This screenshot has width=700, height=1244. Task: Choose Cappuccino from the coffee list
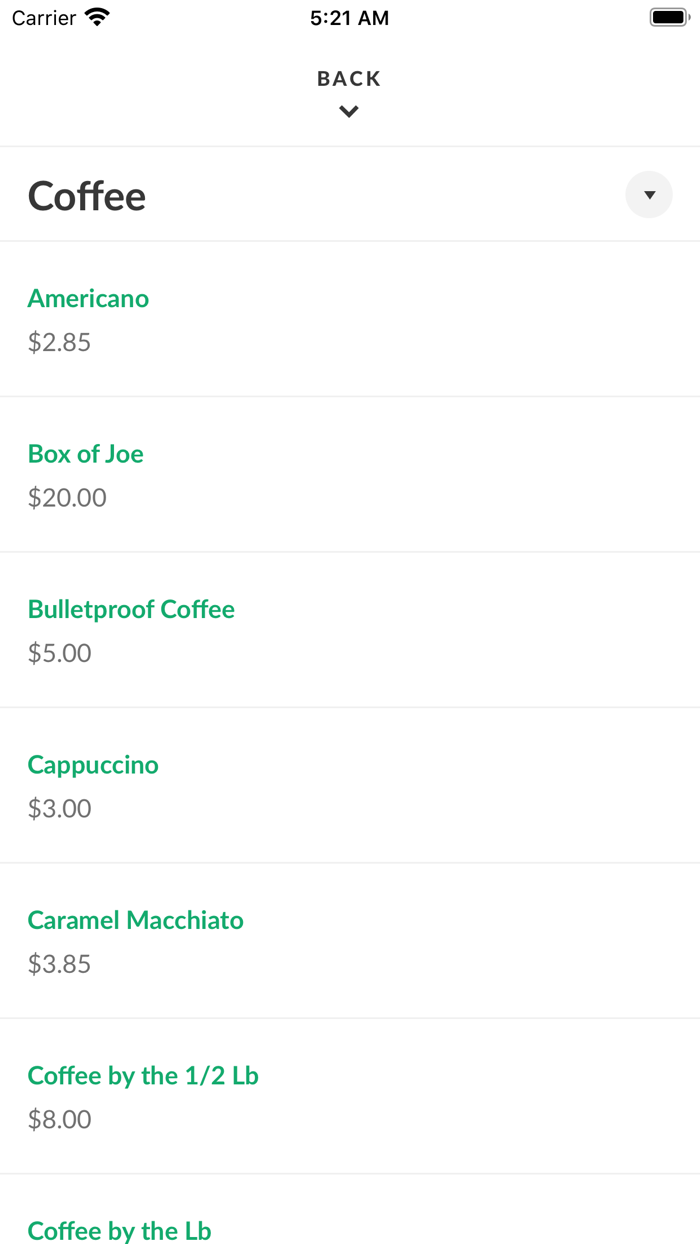(93, 765)
